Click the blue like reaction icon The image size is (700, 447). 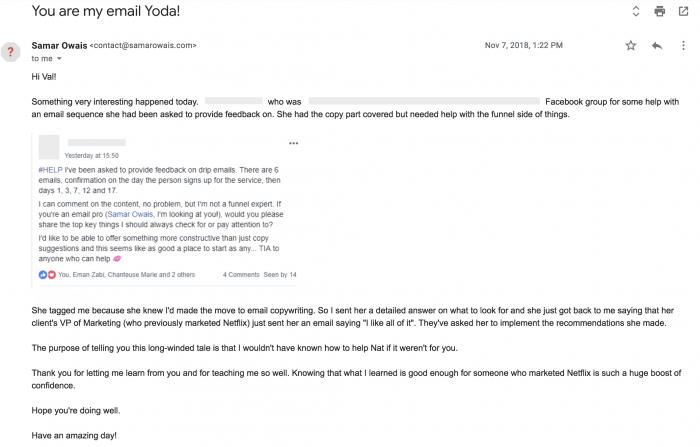pyautogui.click(x=43, y=275)
